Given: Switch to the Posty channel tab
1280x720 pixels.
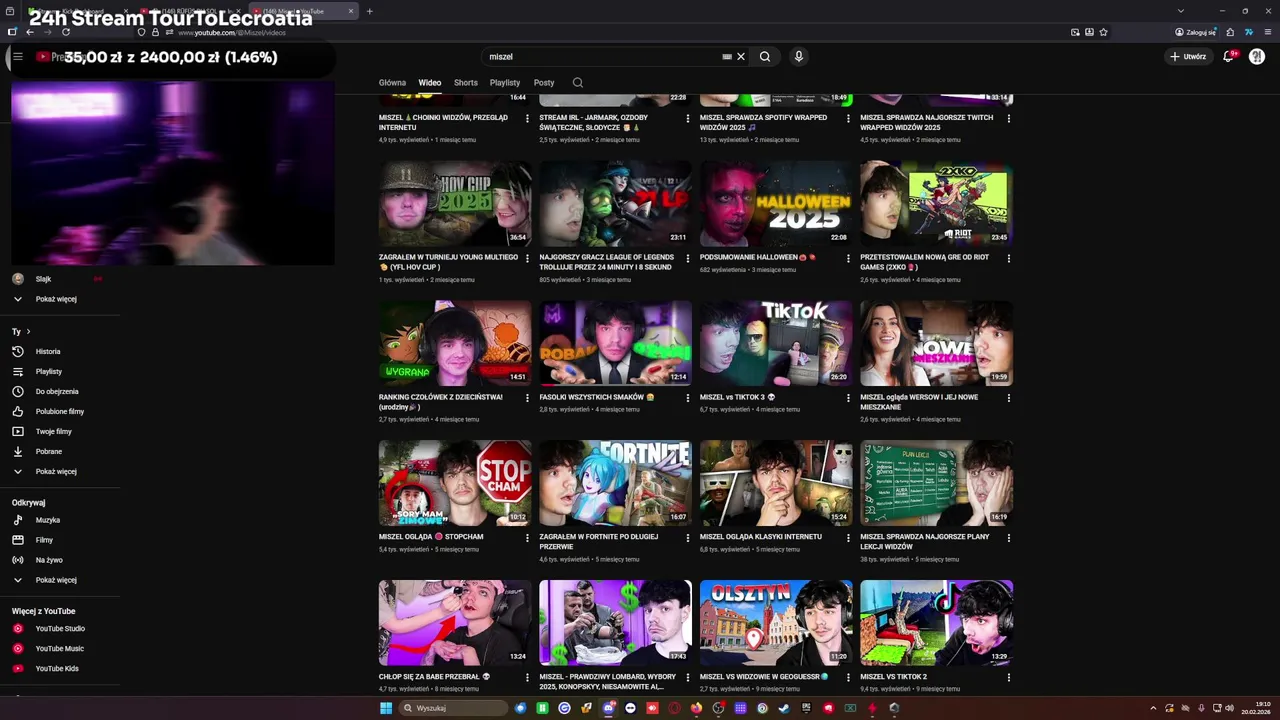Looking at the screenshot, I should pos(544,83).
